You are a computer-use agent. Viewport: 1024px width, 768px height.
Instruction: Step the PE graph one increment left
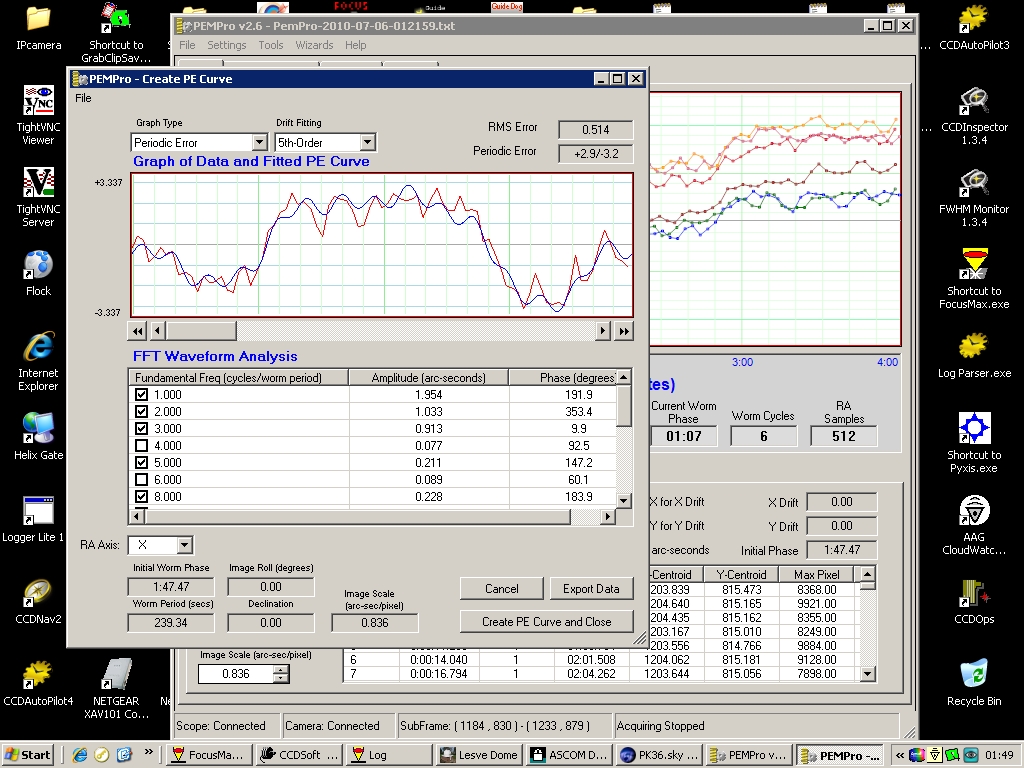pos(157,331)
